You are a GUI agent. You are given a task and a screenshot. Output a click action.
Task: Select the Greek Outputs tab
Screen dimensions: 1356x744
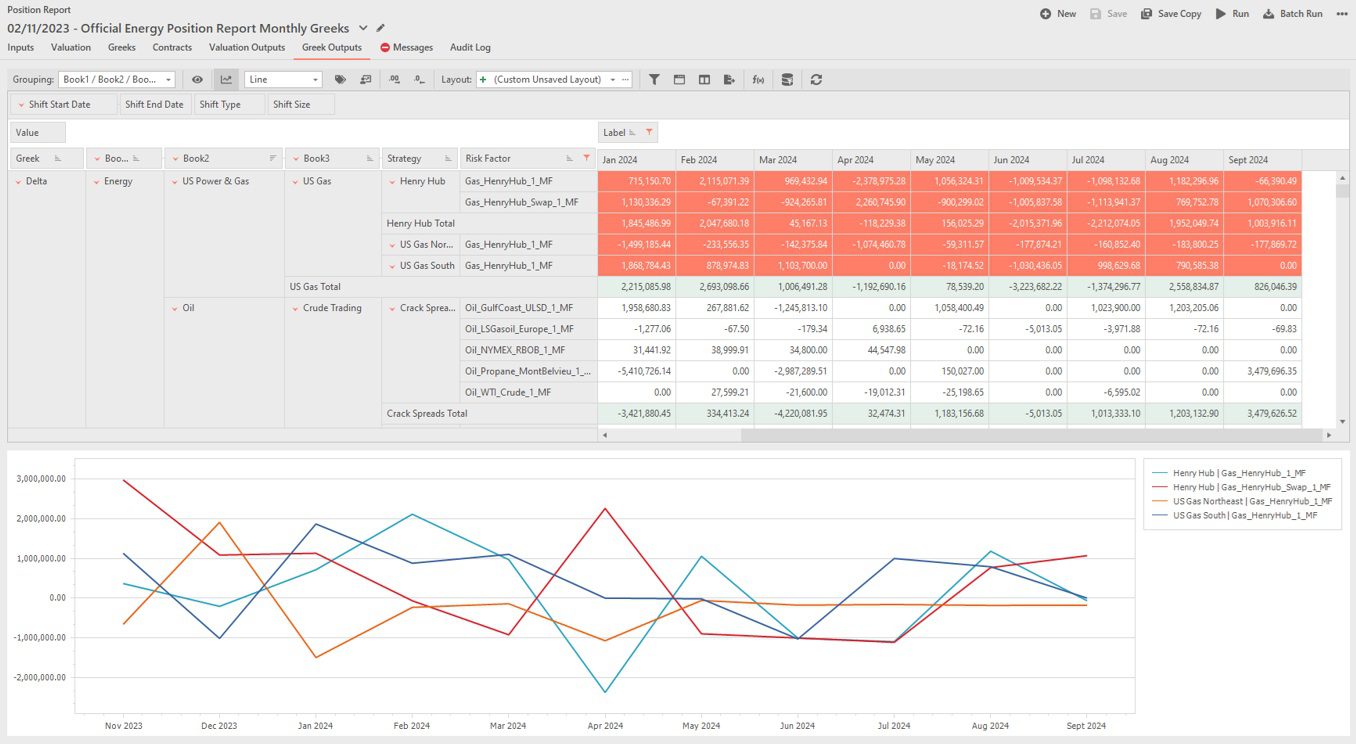coord(332,47)
